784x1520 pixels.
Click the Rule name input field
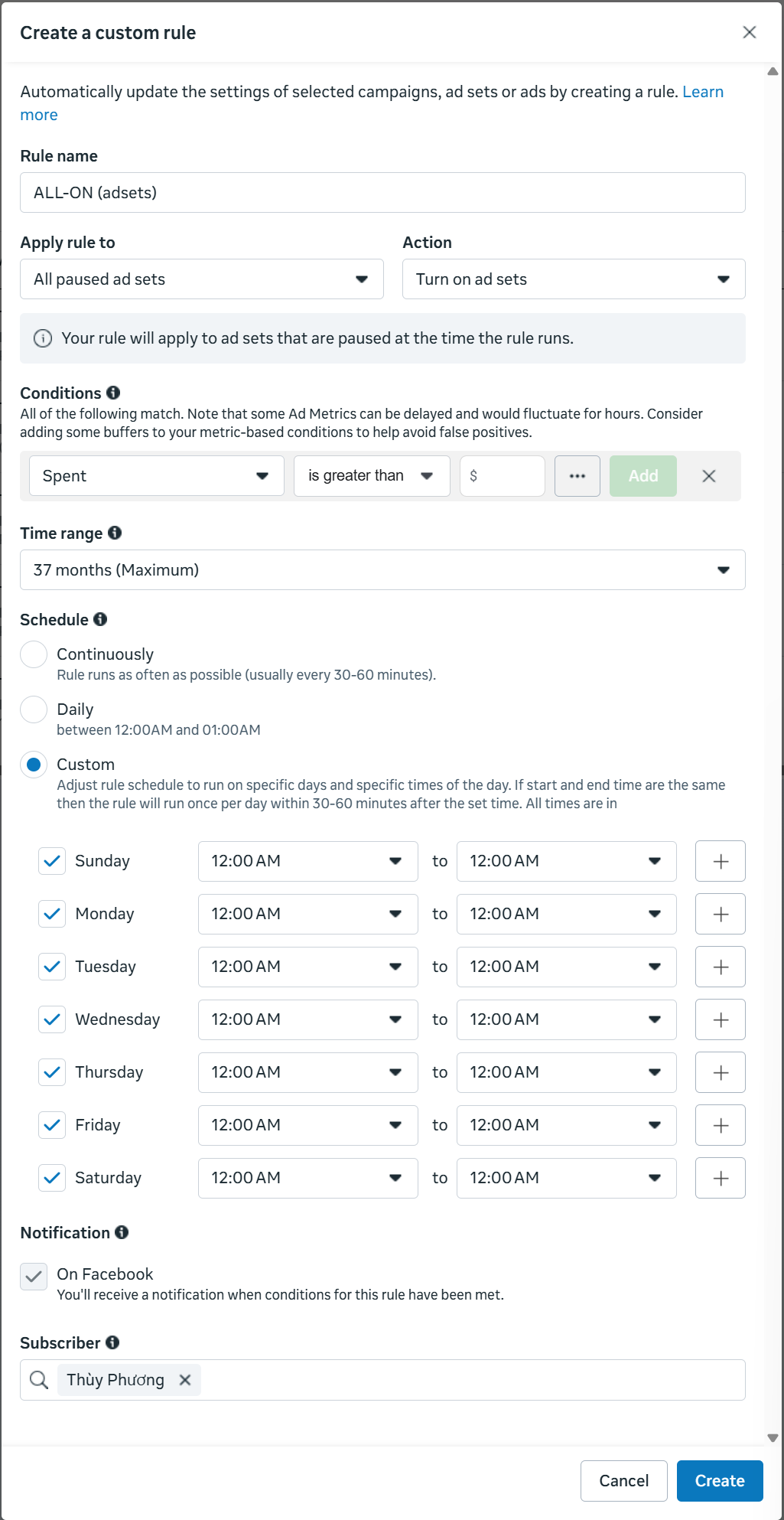click(382, 193)
